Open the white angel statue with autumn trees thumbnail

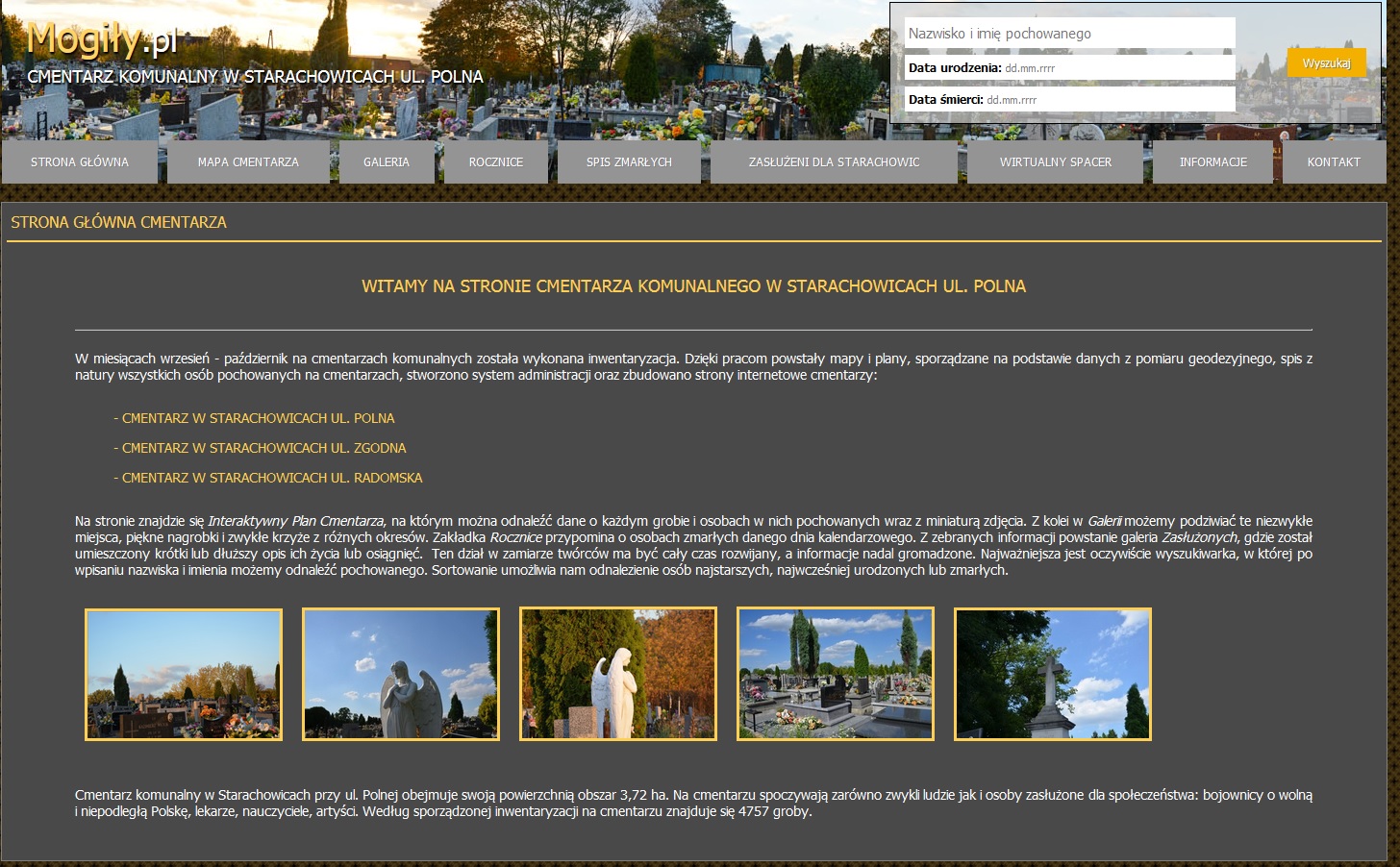pos(618,675)
